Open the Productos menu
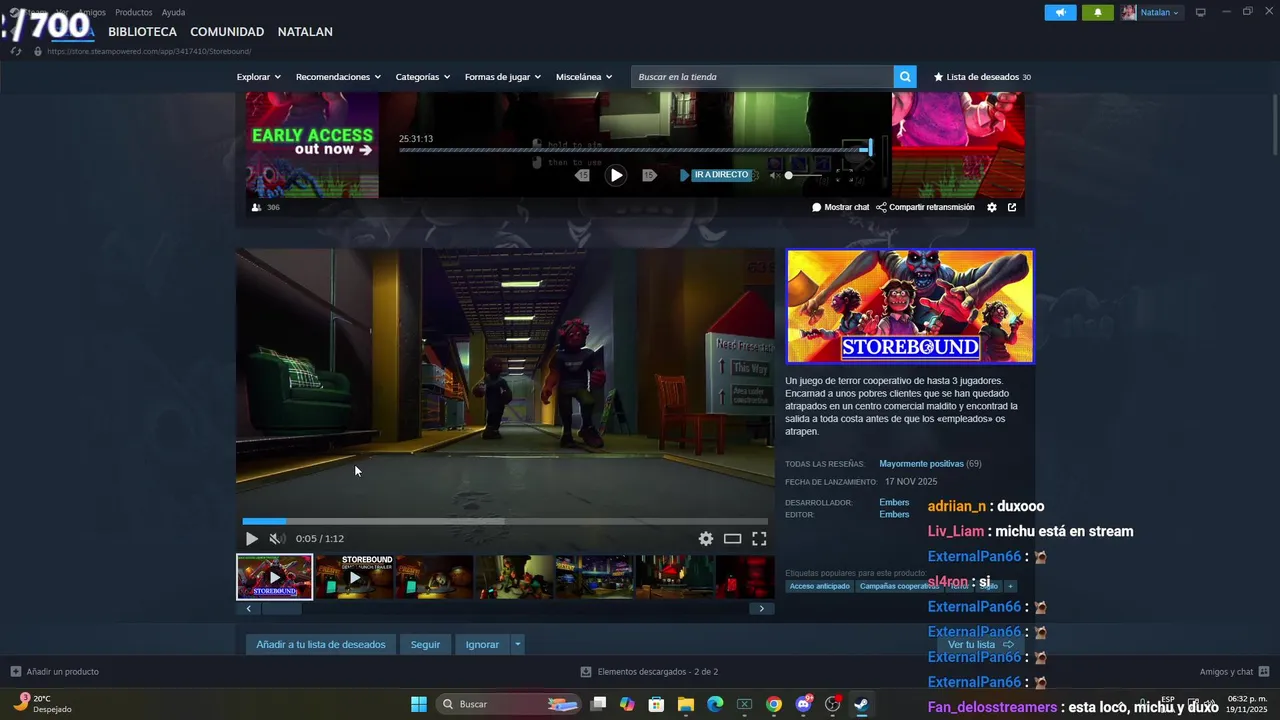This screenshot has height=720, width=1280. coord(134,12)
